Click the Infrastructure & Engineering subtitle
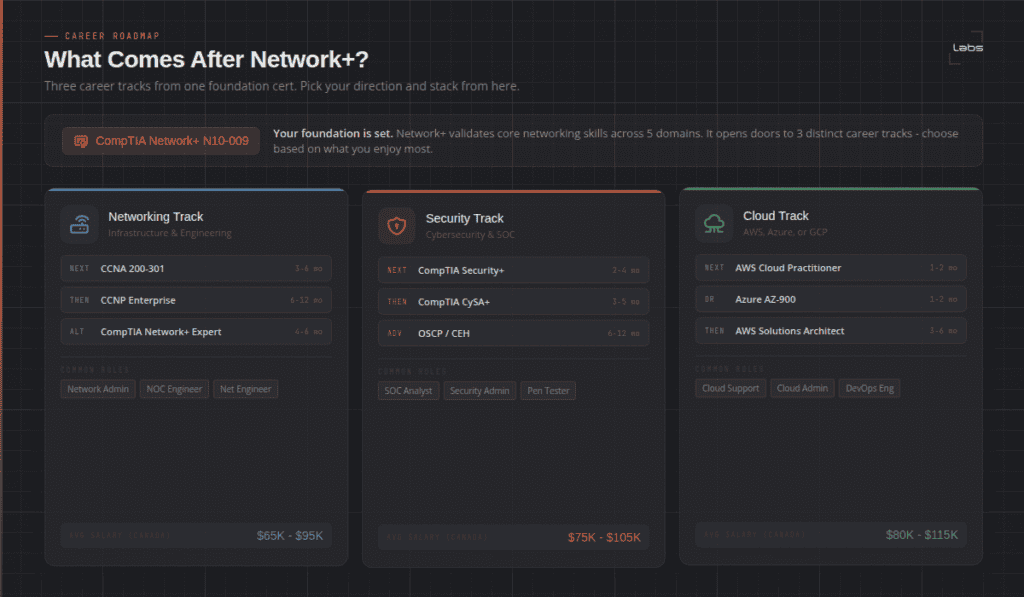Image resolution: width=1024 pixels, height=597 pixels. [x=170, y=233]
